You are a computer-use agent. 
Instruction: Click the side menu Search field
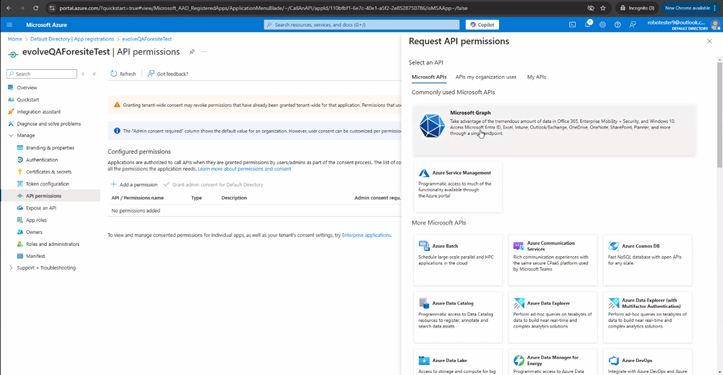(42, 74)
